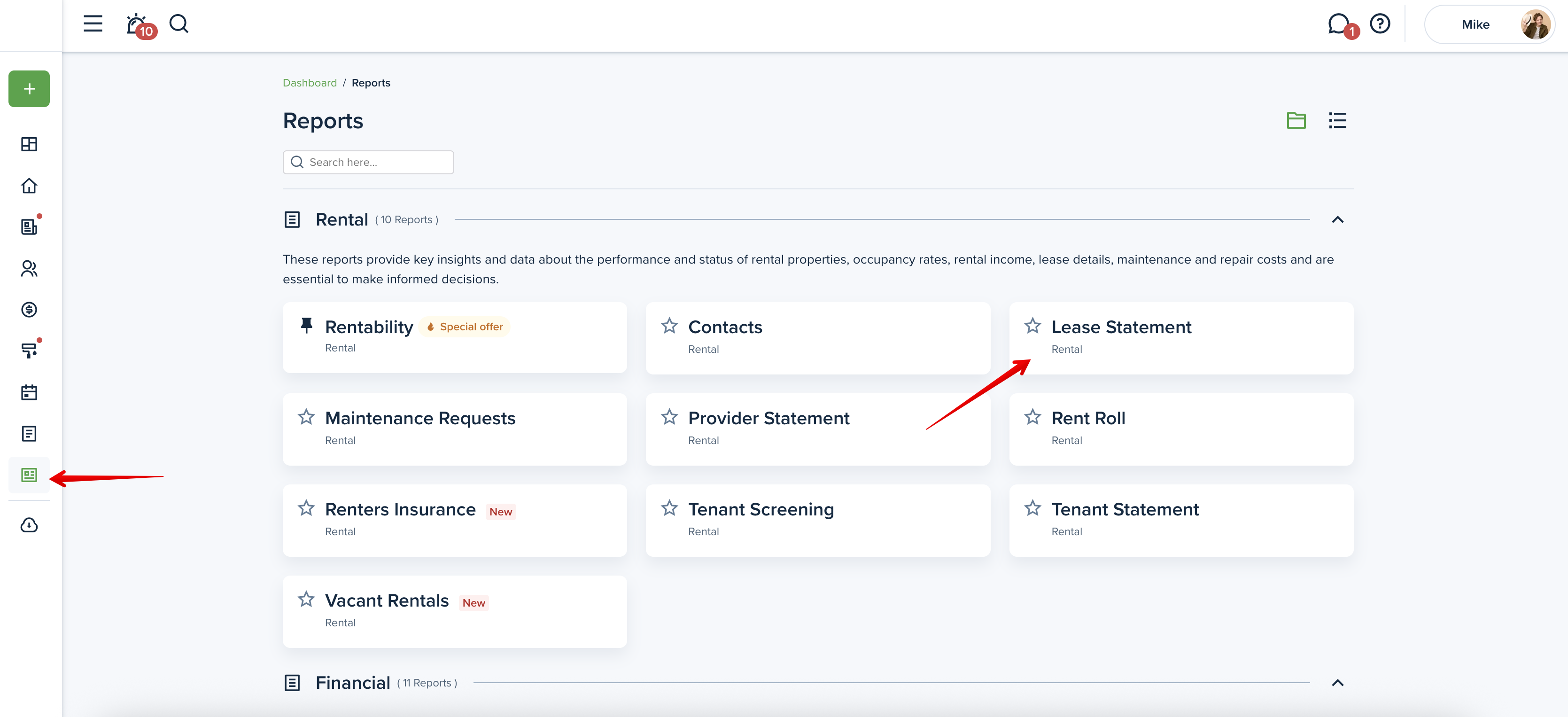
Task: Favorite the Lease Statement report star
Action: tap(1032, 326)
